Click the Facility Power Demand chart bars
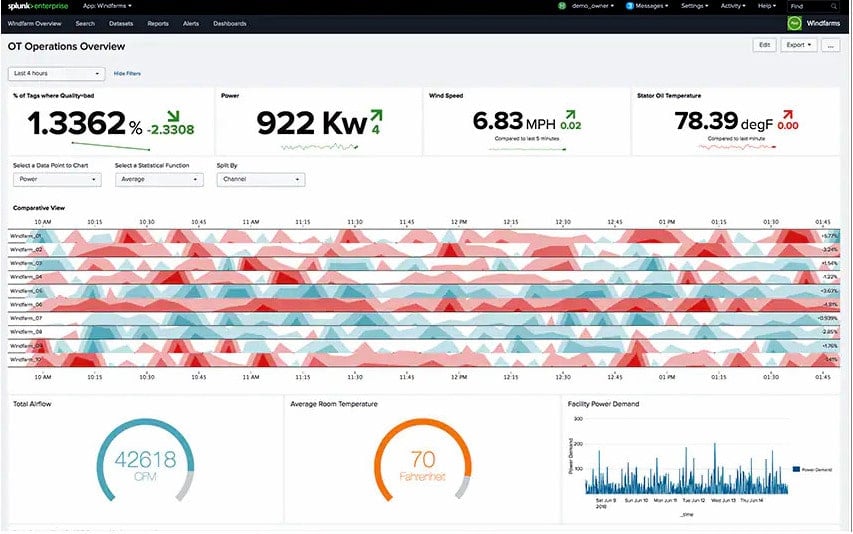Image resolution: width=853 pixels, height=534 pixels. 687,471
